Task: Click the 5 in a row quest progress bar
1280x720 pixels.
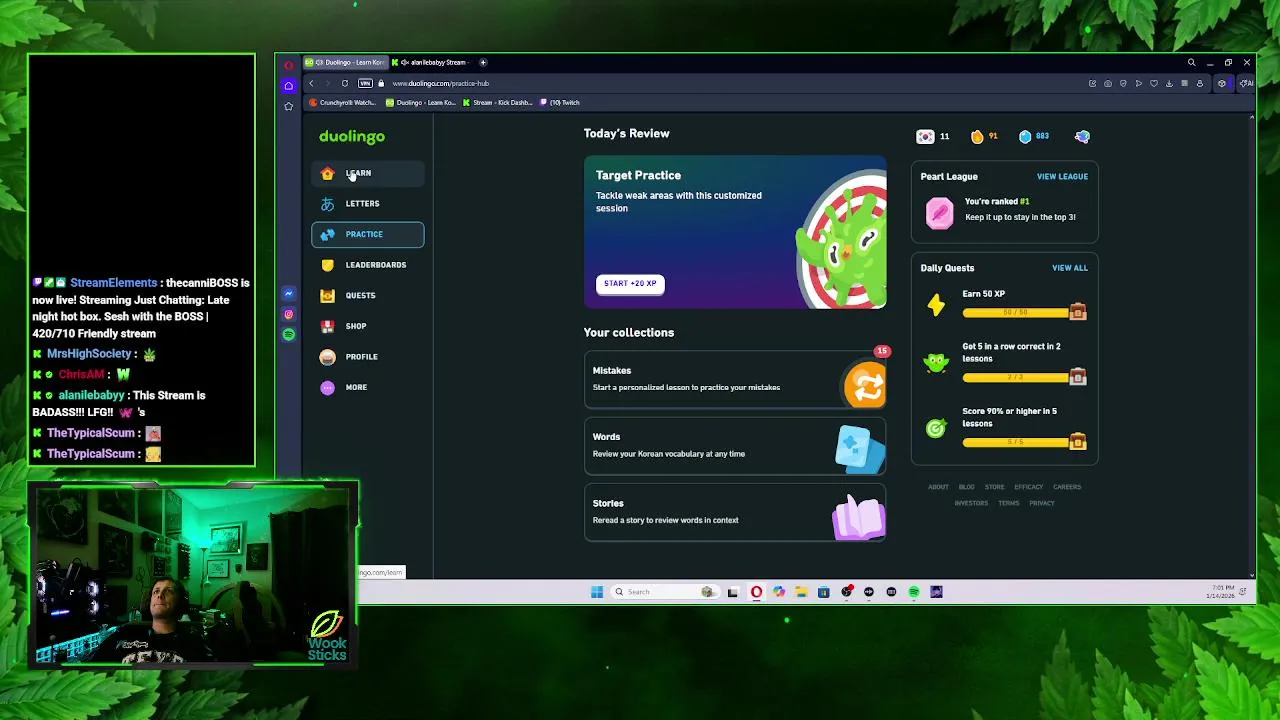Action: (1015, 377)
